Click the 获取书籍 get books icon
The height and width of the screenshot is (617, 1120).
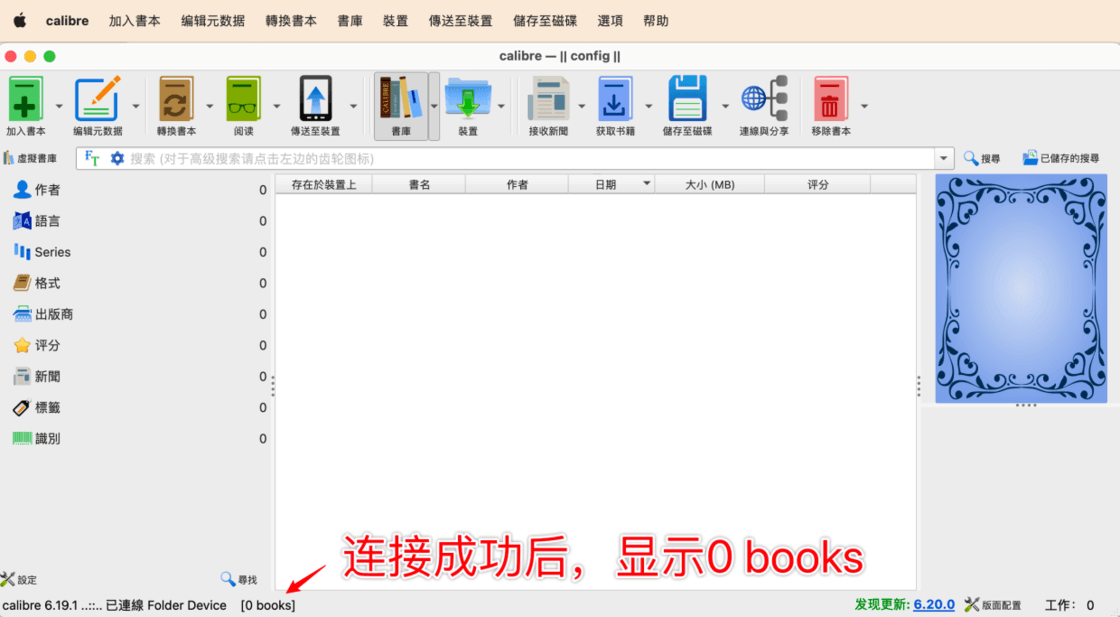pos(615,100)
